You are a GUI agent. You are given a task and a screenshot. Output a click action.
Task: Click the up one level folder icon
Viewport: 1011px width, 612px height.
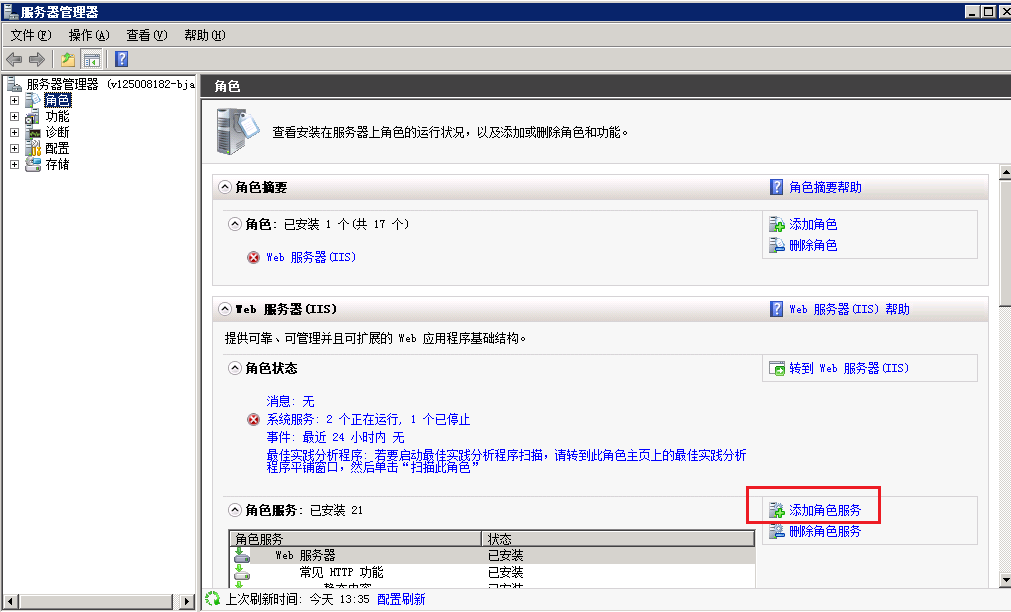[x=68, y=60]
